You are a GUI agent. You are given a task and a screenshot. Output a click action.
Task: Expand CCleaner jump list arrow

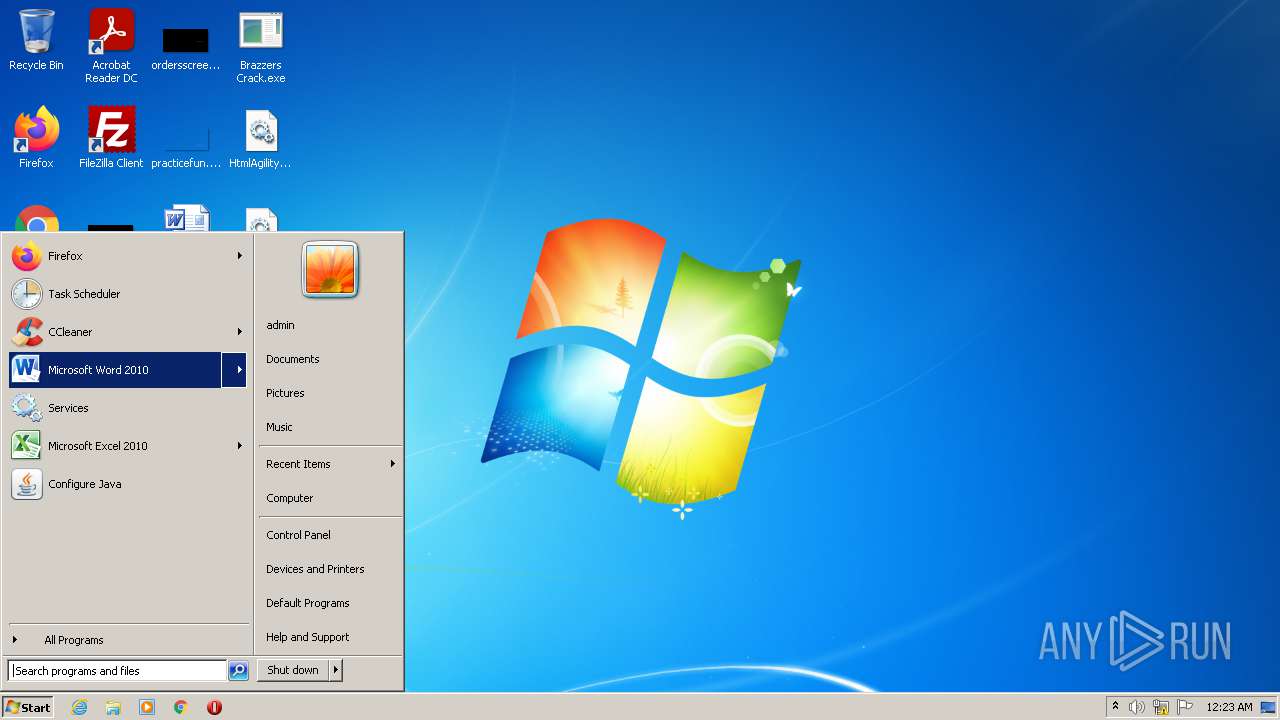(239, 332)
